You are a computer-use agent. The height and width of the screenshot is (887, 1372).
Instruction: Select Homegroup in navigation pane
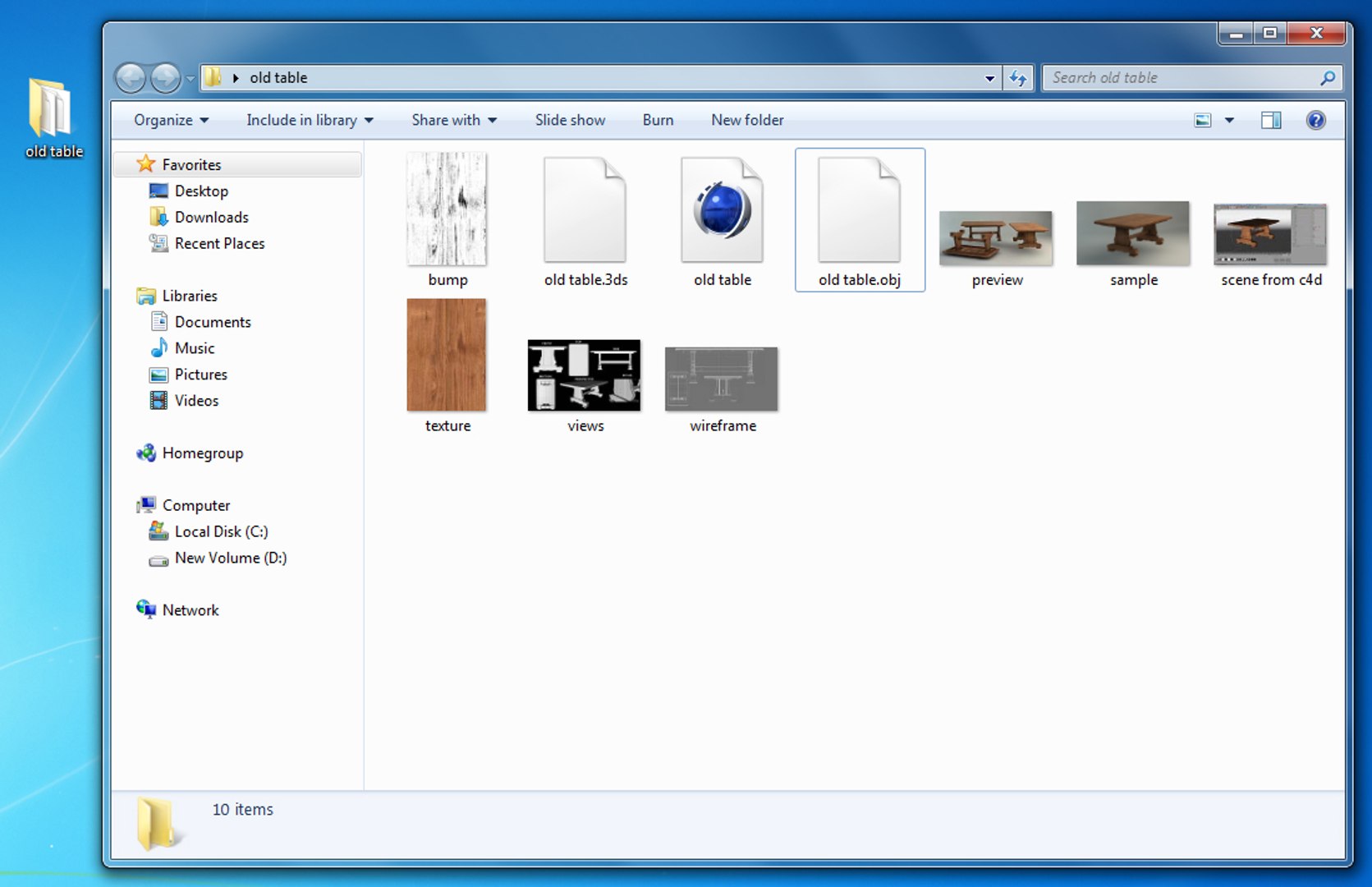point(202,453)
